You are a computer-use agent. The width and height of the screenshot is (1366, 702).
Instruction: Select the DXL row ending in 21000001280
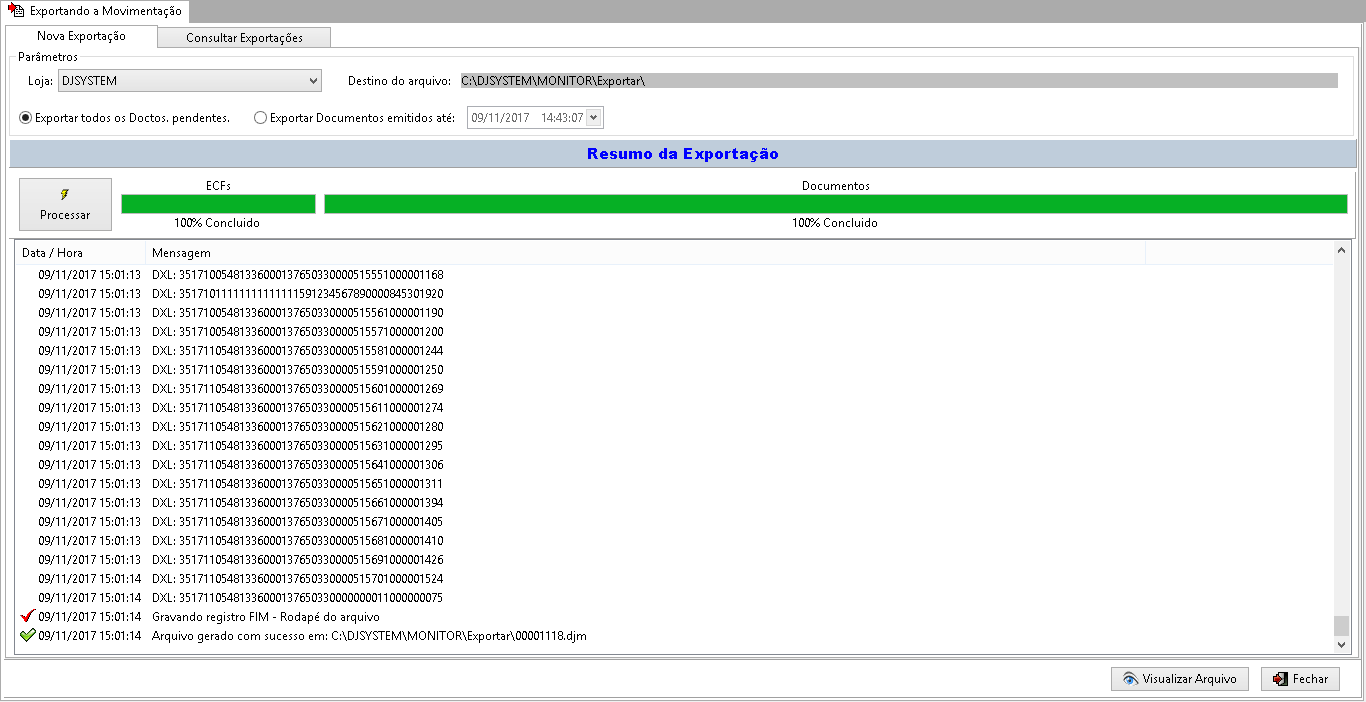click(675, 426)
